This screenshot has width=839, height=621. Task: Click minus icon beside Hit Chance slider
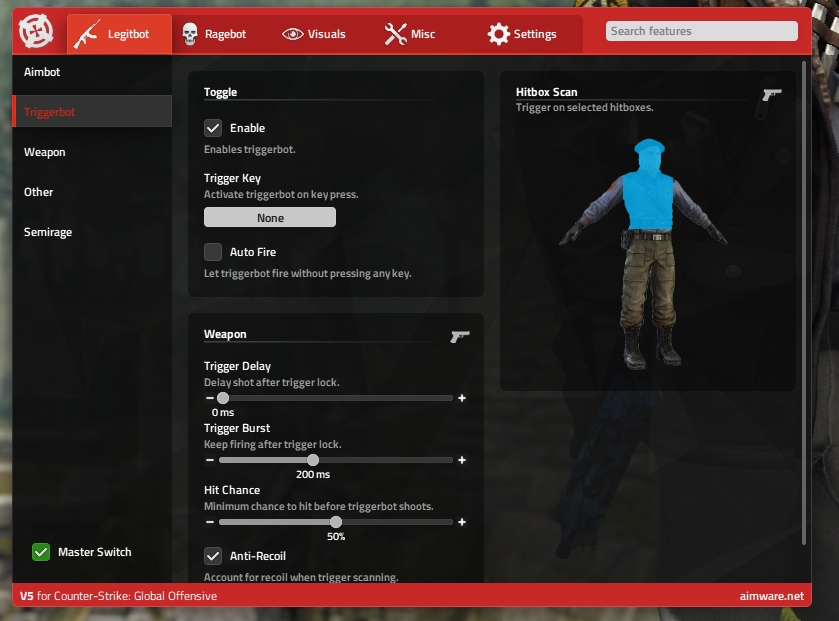210,522
